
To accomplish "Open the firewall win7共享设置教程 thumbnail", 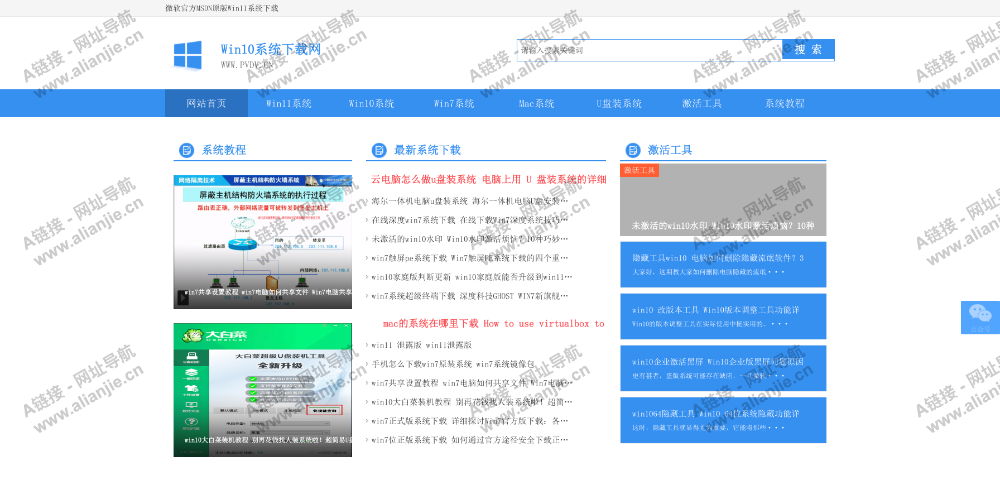I will click(x=263, y=242).
